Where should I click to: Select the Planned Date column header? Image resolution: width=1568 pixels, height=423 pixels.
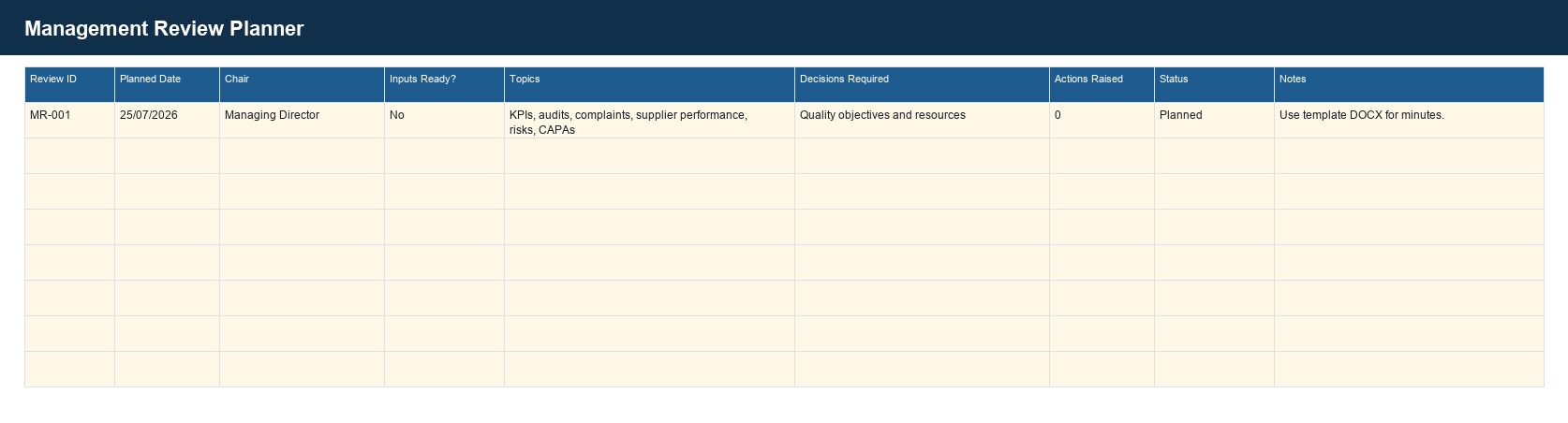(x=167, y=84)
